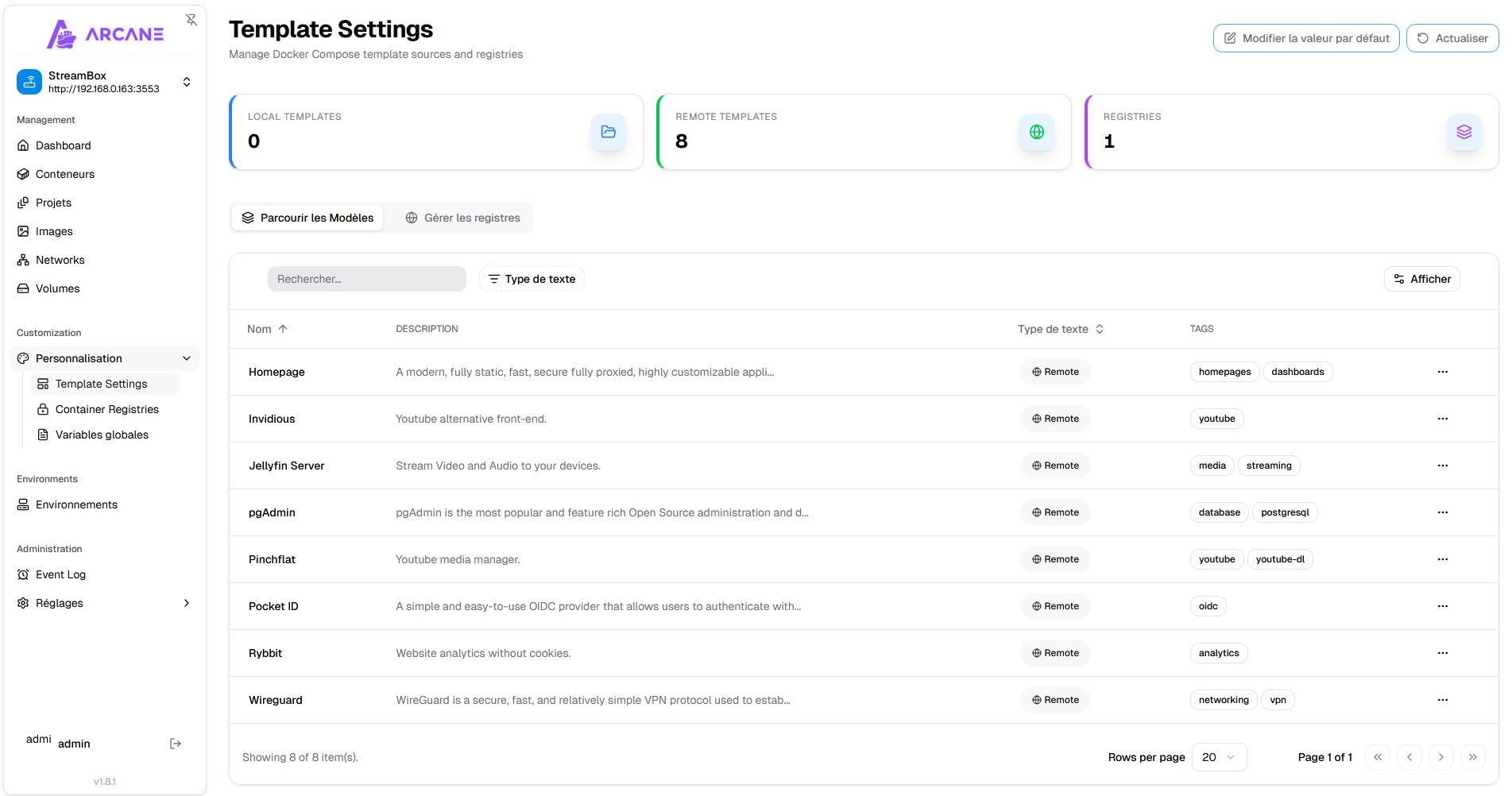The width and height of the screenshot is (1512, 796).
Task: Click the Registries layers icon
Action: 1464,132
